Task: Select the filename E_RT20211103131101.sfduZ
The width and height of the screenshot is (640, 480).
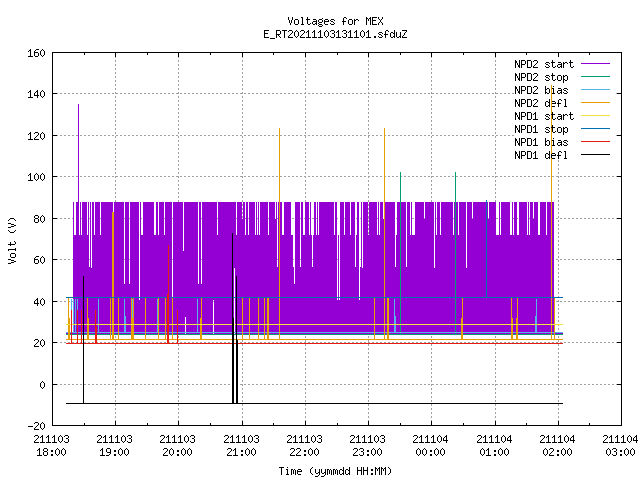Action: (335, 34)
